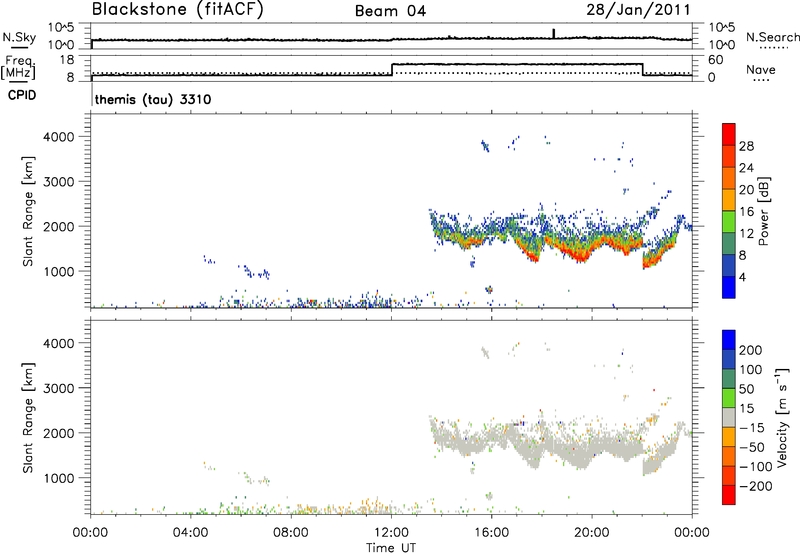Pick the gray Velocity segment between 15 and -15
This screenshot has height=554, width=800.
coord(729,417)
